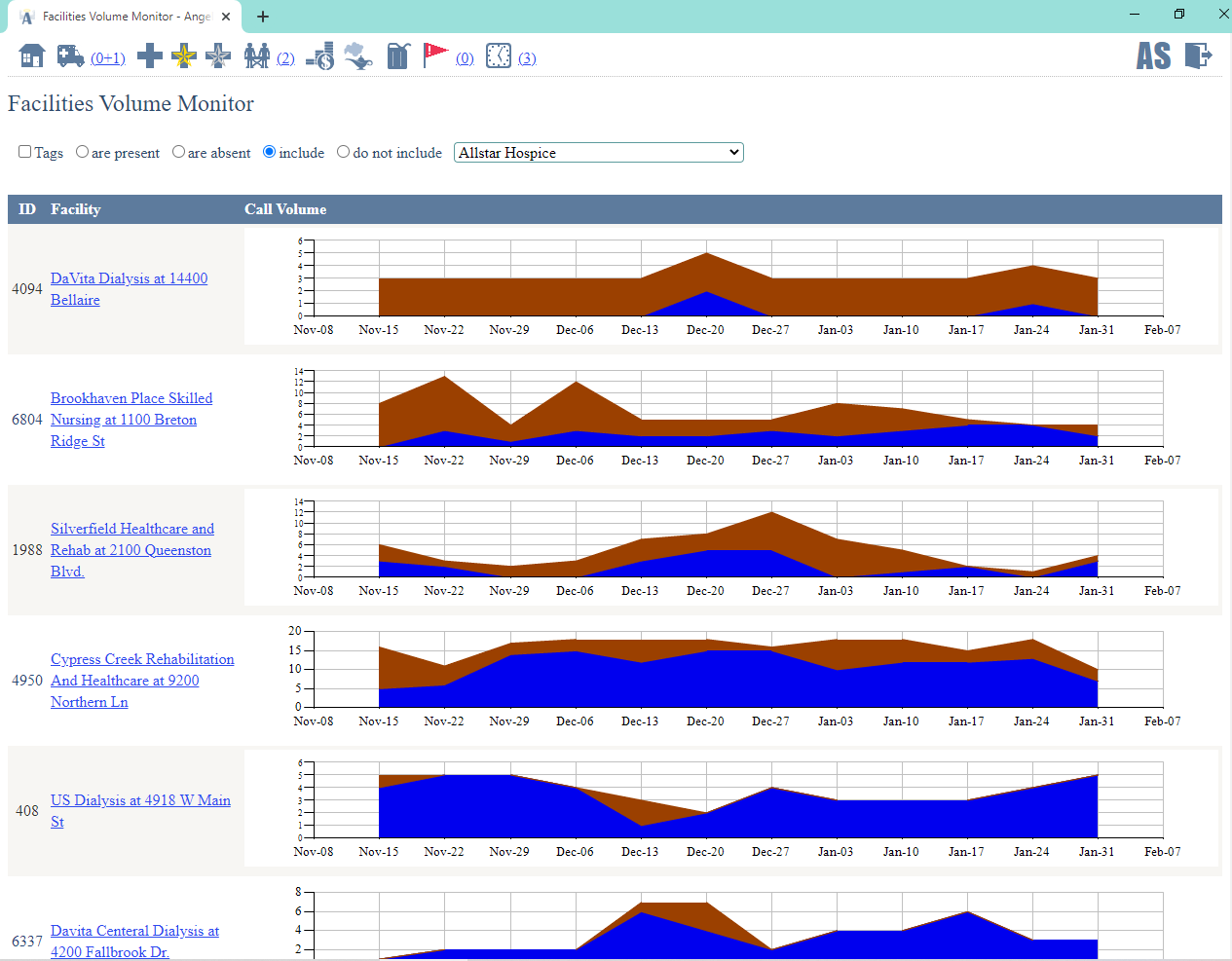
Task: Open the staff pair icon with count
Action: point(255,56)
